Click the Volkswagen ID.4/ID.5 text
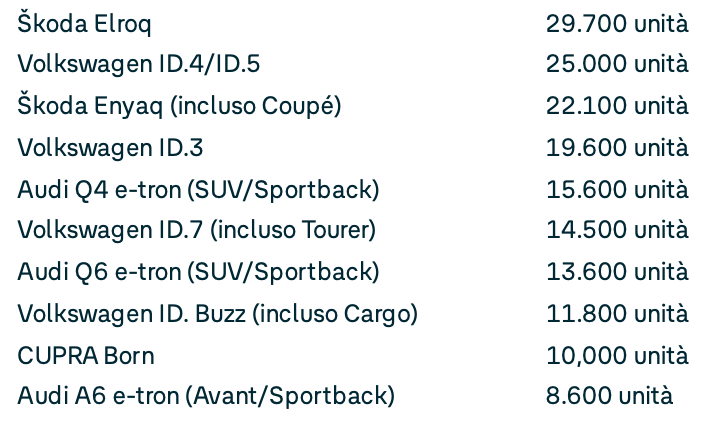Viewport: 703px width, 433px height. (x=139, y=65)
